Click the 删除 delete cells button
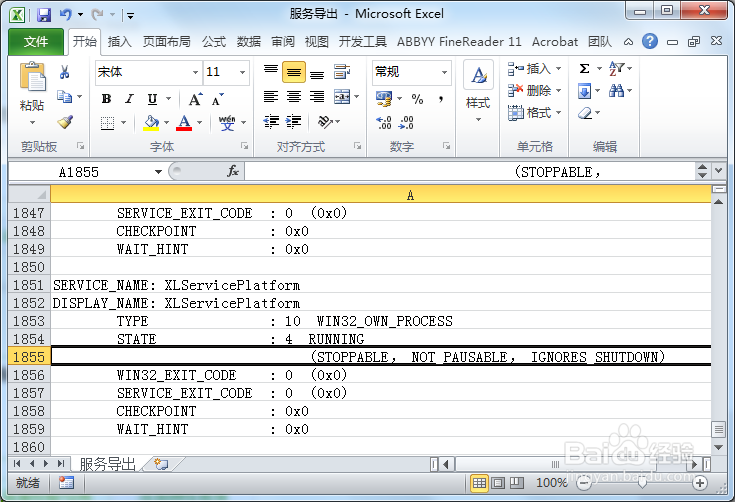 (x=534, y=90)
